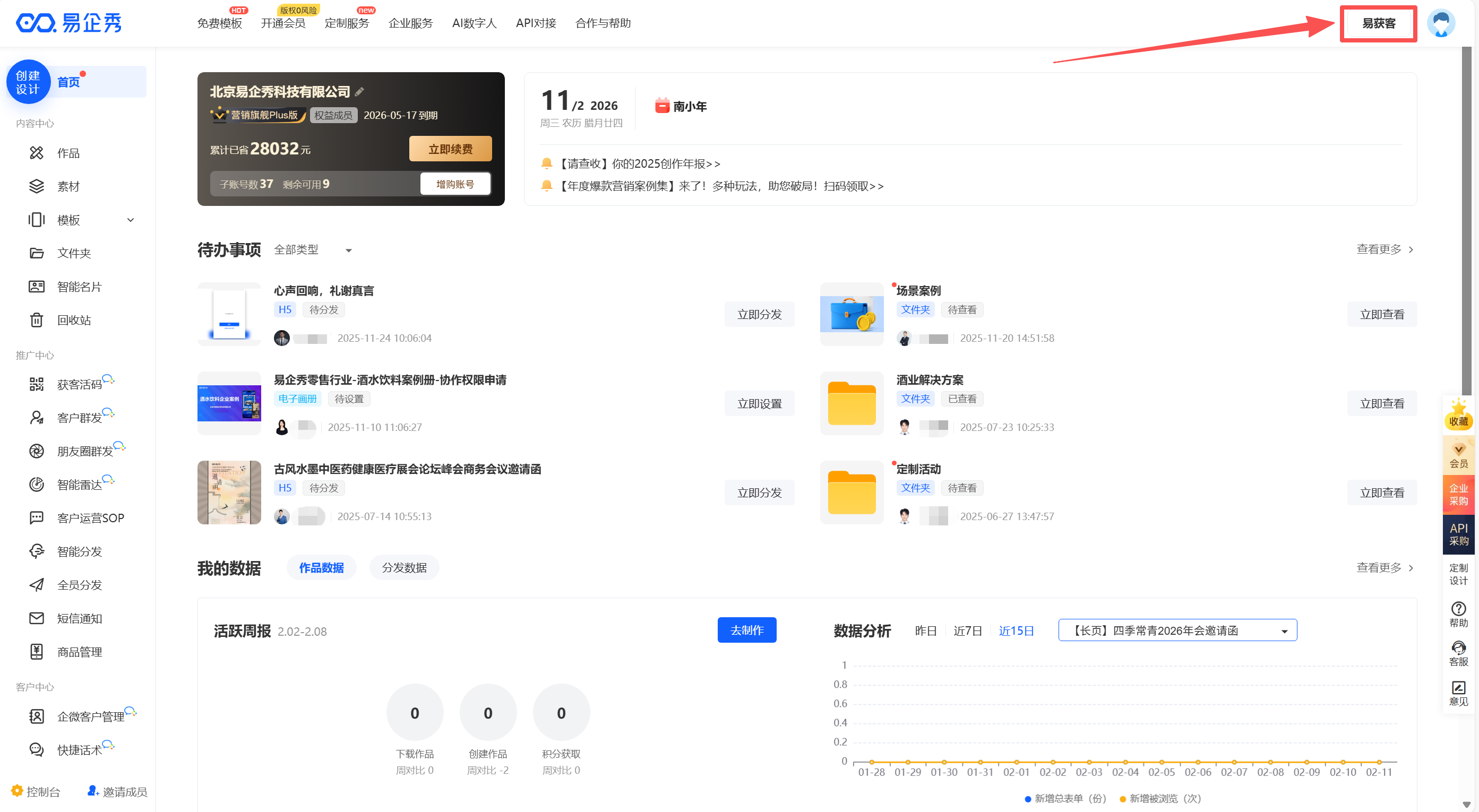Screen dimensions: 1479x812
Task: Click the blue 去制作 button
Action: (x=746, y=630)
